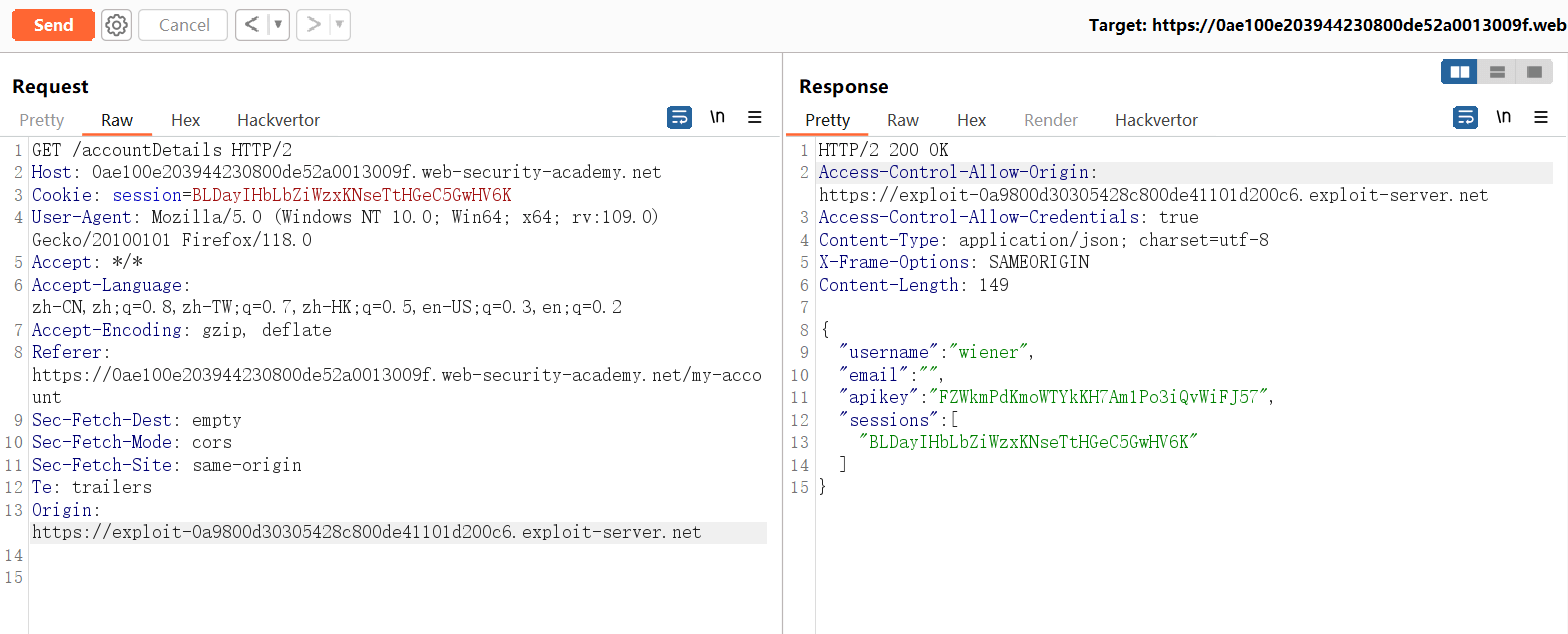1568x634 pixels.
Task: Click the orange Send button
Action: tap(53, 25)
